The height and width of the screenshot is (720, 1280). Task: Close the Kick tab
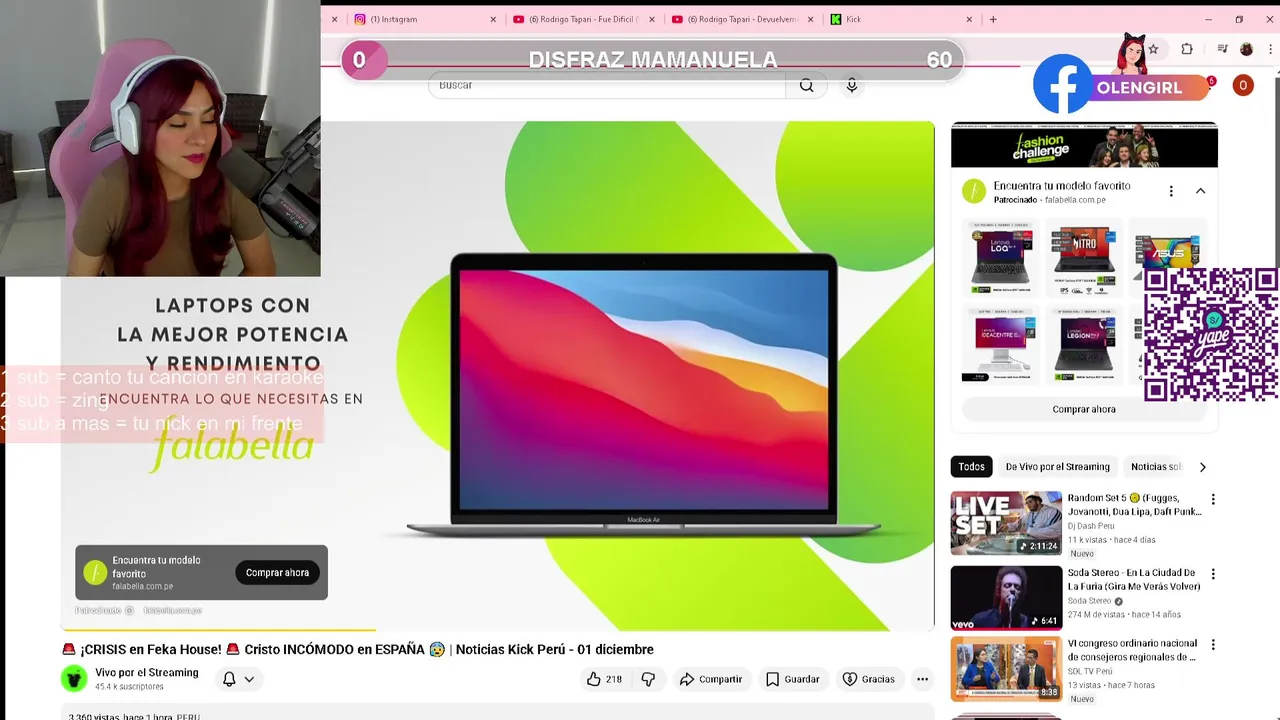tap(969, 19)
